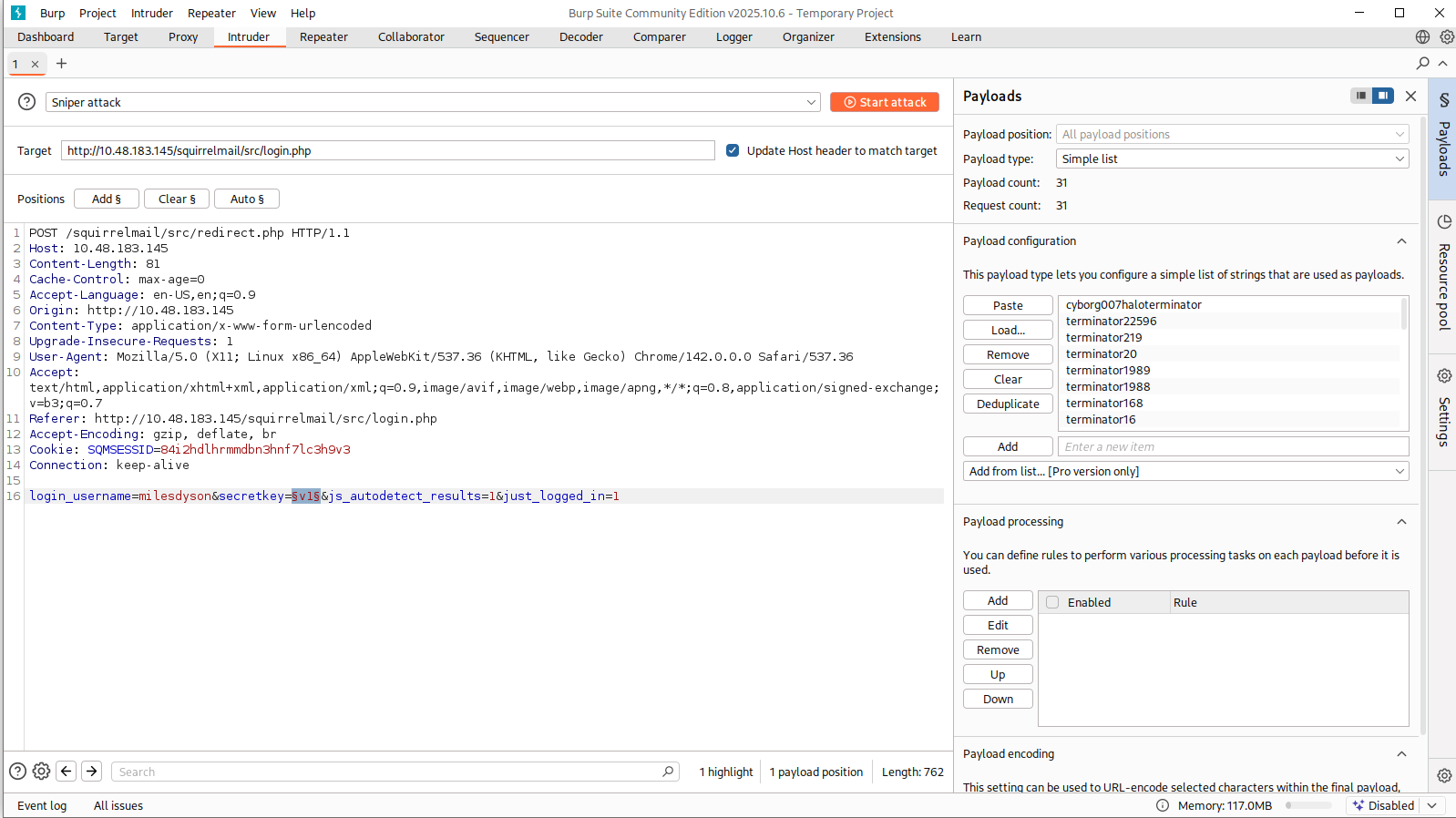The image size is (1456, 818).
Task: Click the memory usage bar
Action: click(1308, 805)
